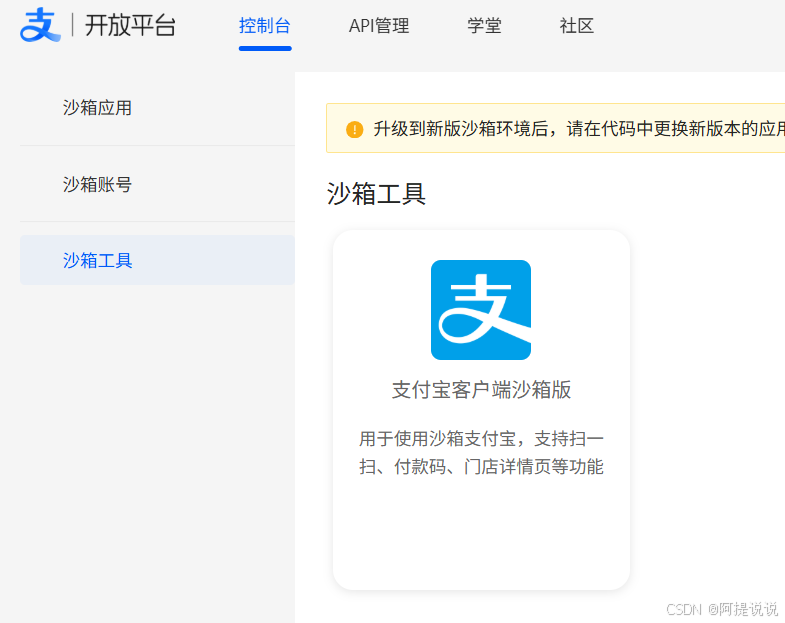Click the 沙箱工具 page heading
The height and width of the screenshot is (623, 785).
click(x=376, y=194)
